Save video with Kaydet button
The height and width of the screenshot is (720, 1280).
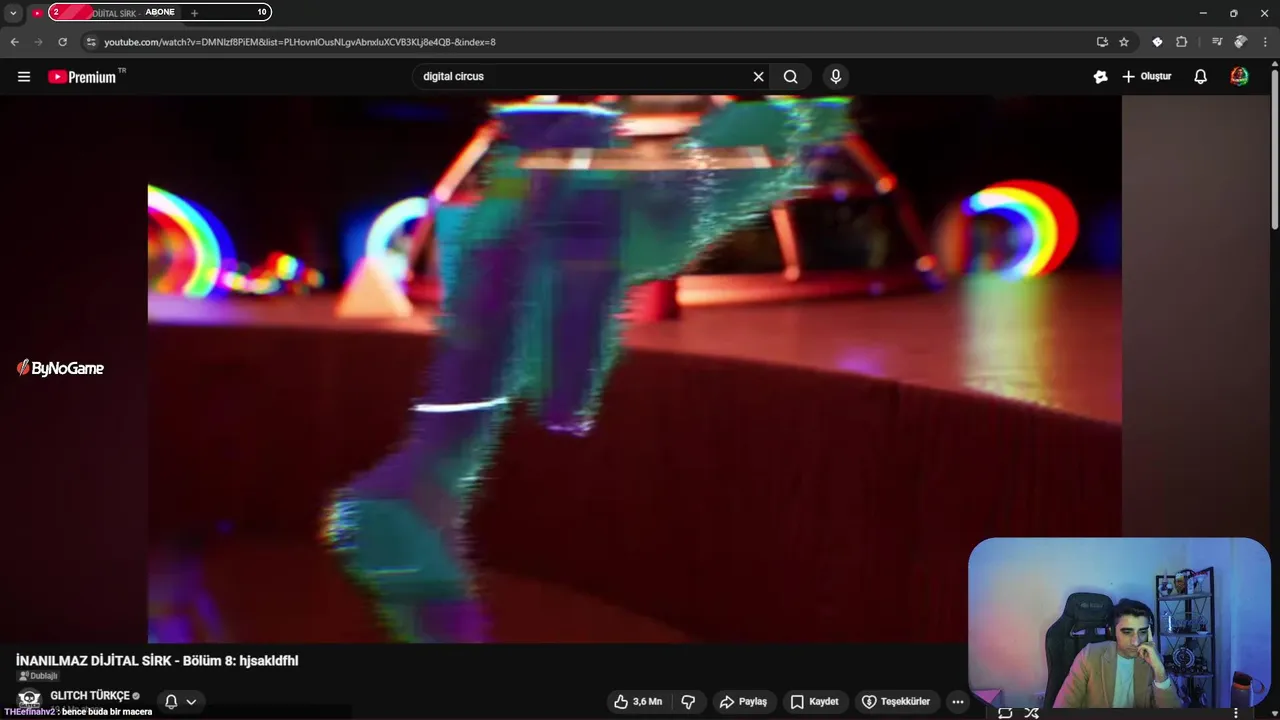pyautogui.click(x=814, y=702)
